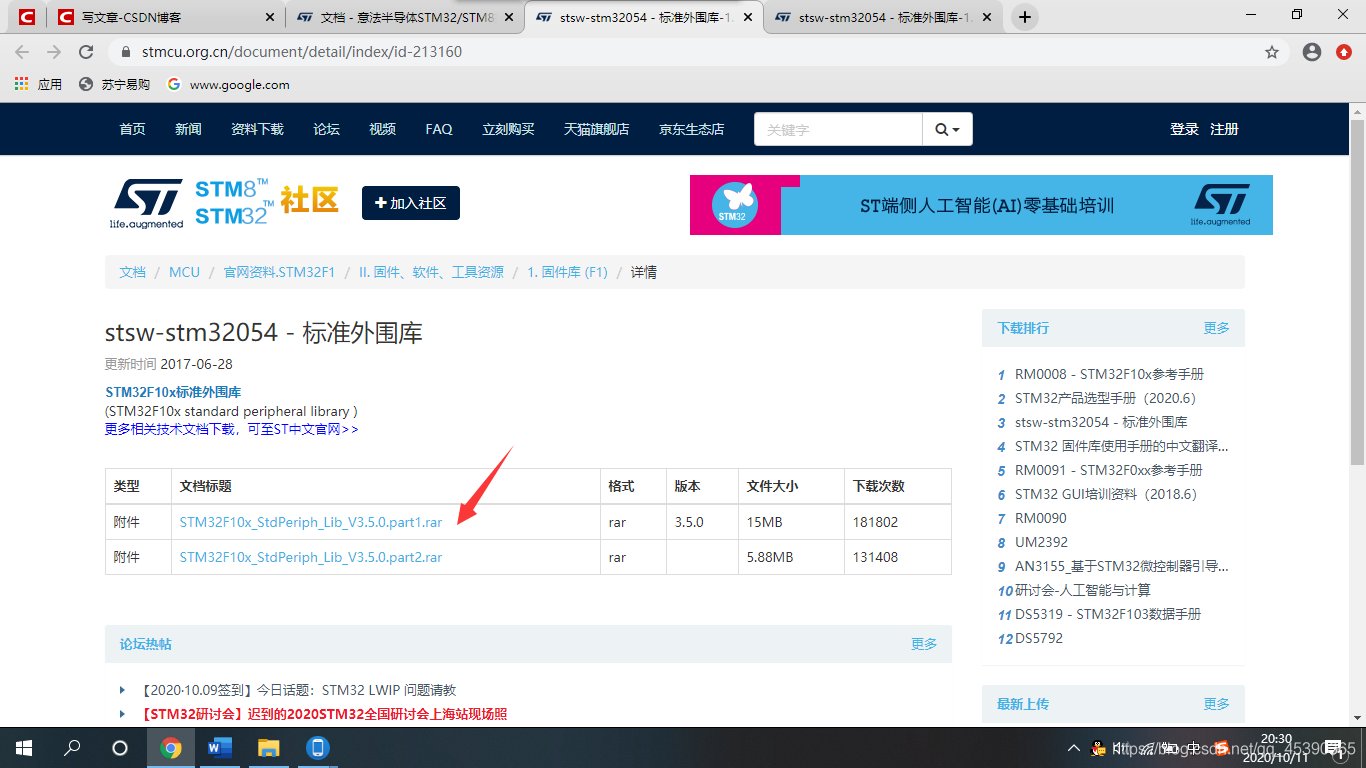The image size is (1366, 768).
Task: Go to 1. 固件库 (F1) breadcrumb
Action: pos(567,272)
